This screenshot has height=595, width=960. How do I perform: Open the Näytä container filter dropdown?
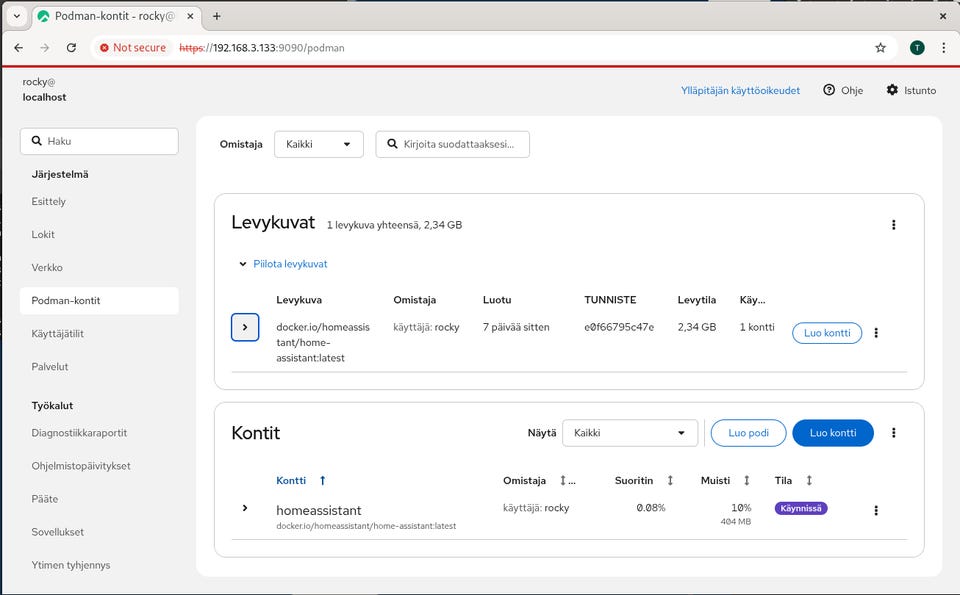tap(629, 433)
